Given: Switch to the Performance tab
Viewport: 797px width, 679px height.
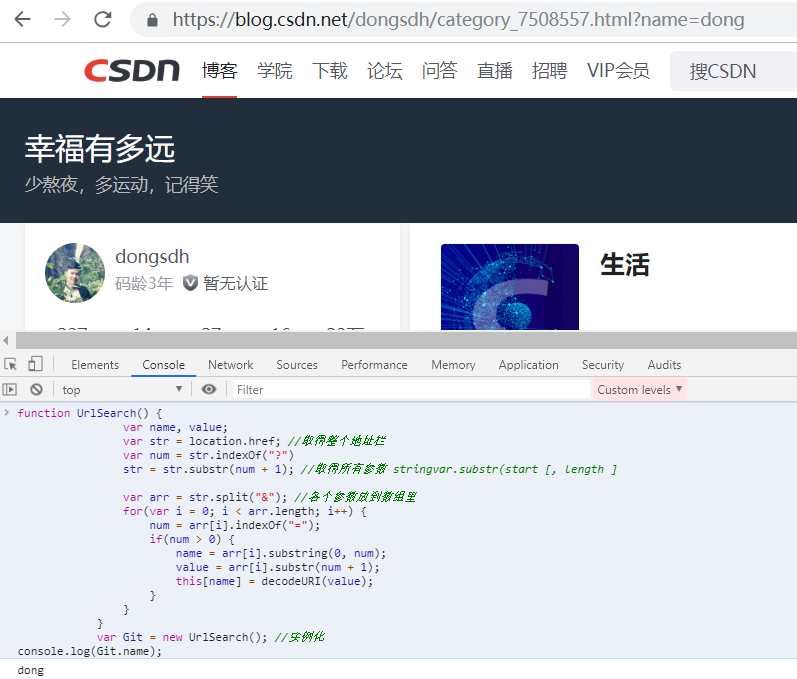Looking at the screenshot, I should coord(374,364).
